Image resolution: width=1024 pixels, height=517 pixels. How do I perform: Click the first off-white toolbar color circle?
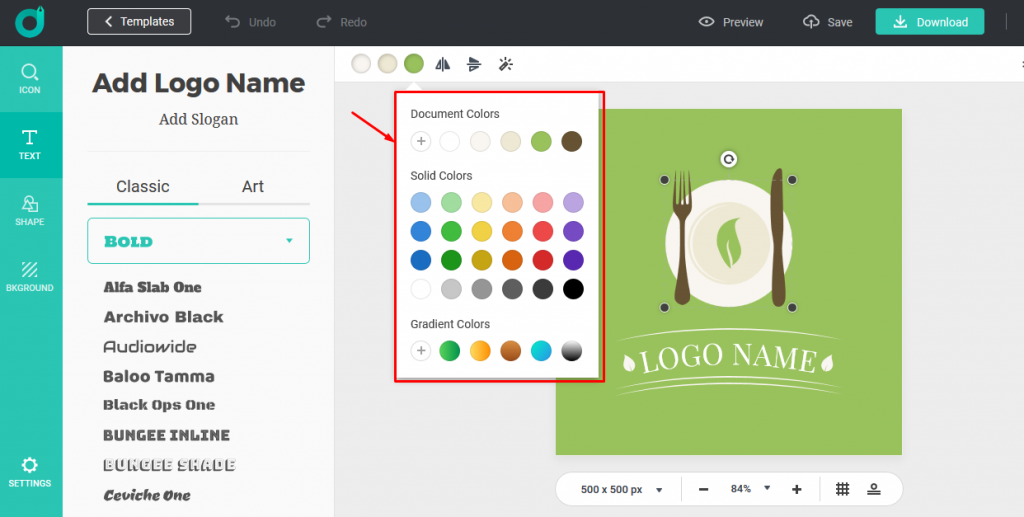[361, 64]
